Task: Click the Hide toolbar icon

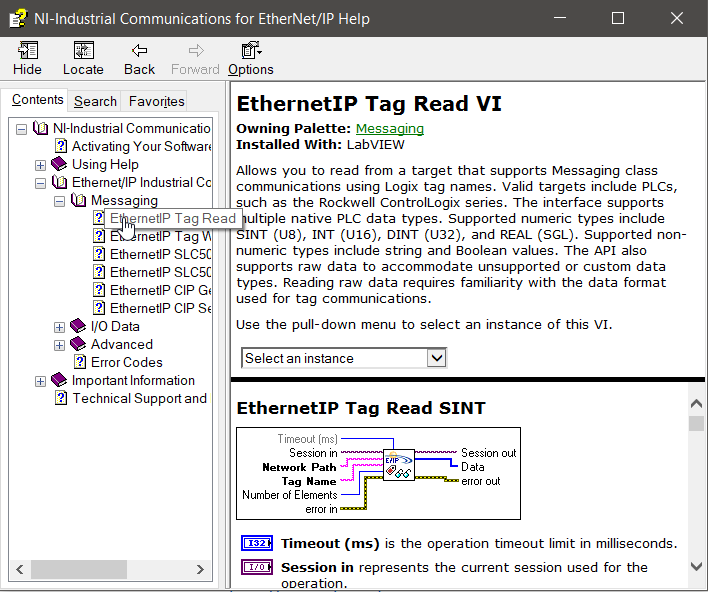Action: point(28,51)
